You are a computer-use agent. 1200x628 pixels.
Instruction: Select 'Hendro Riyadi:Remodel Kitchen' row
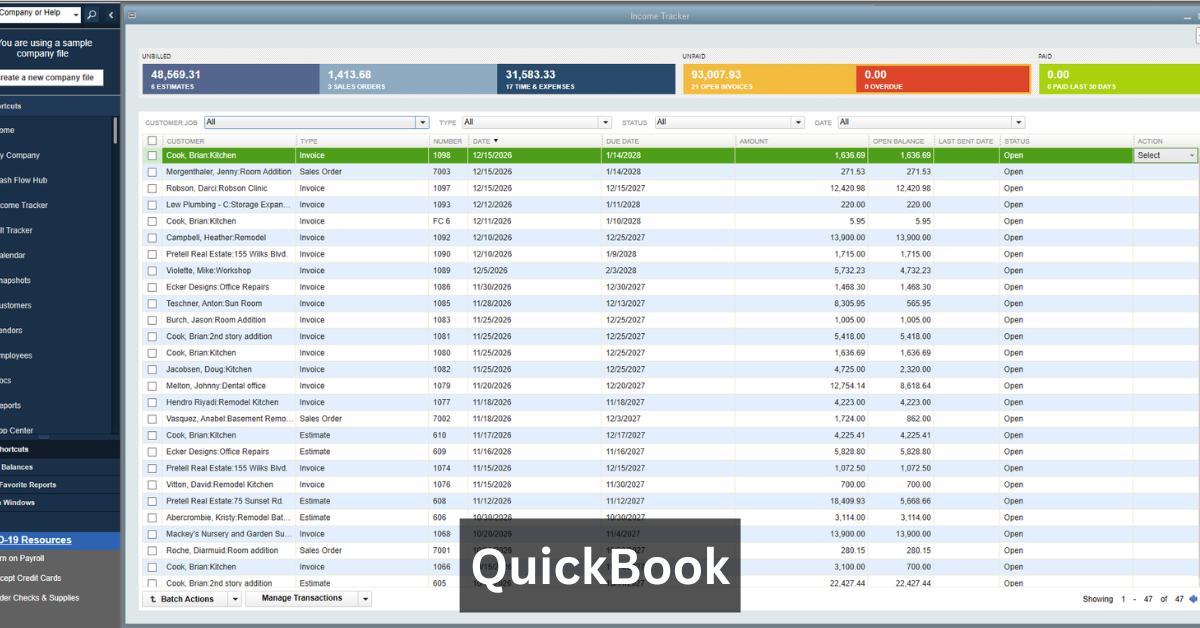pos(670,403)
